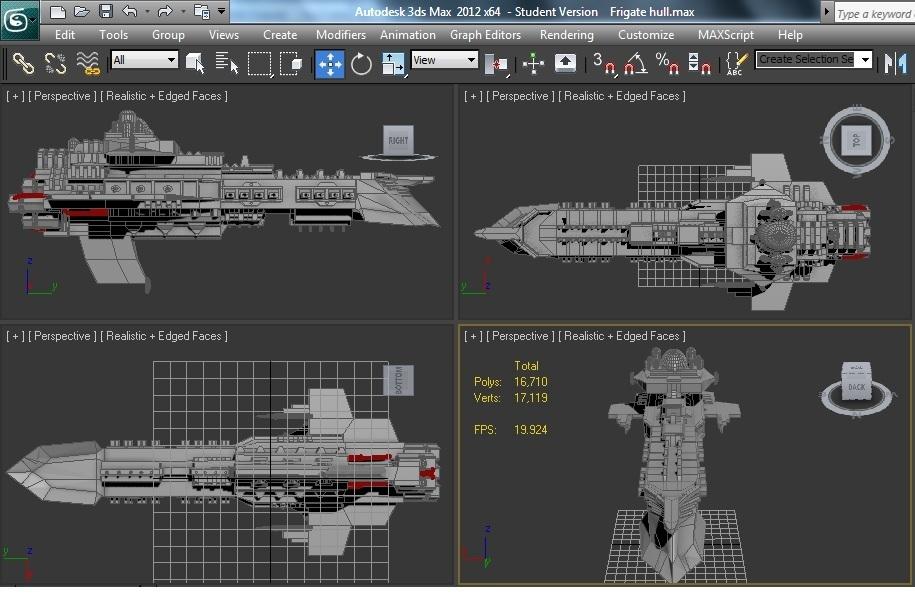Click the Project Folder icon in Quick Access
The height and width of the screenshot is (600, 915).
click(x=202, y=12)
